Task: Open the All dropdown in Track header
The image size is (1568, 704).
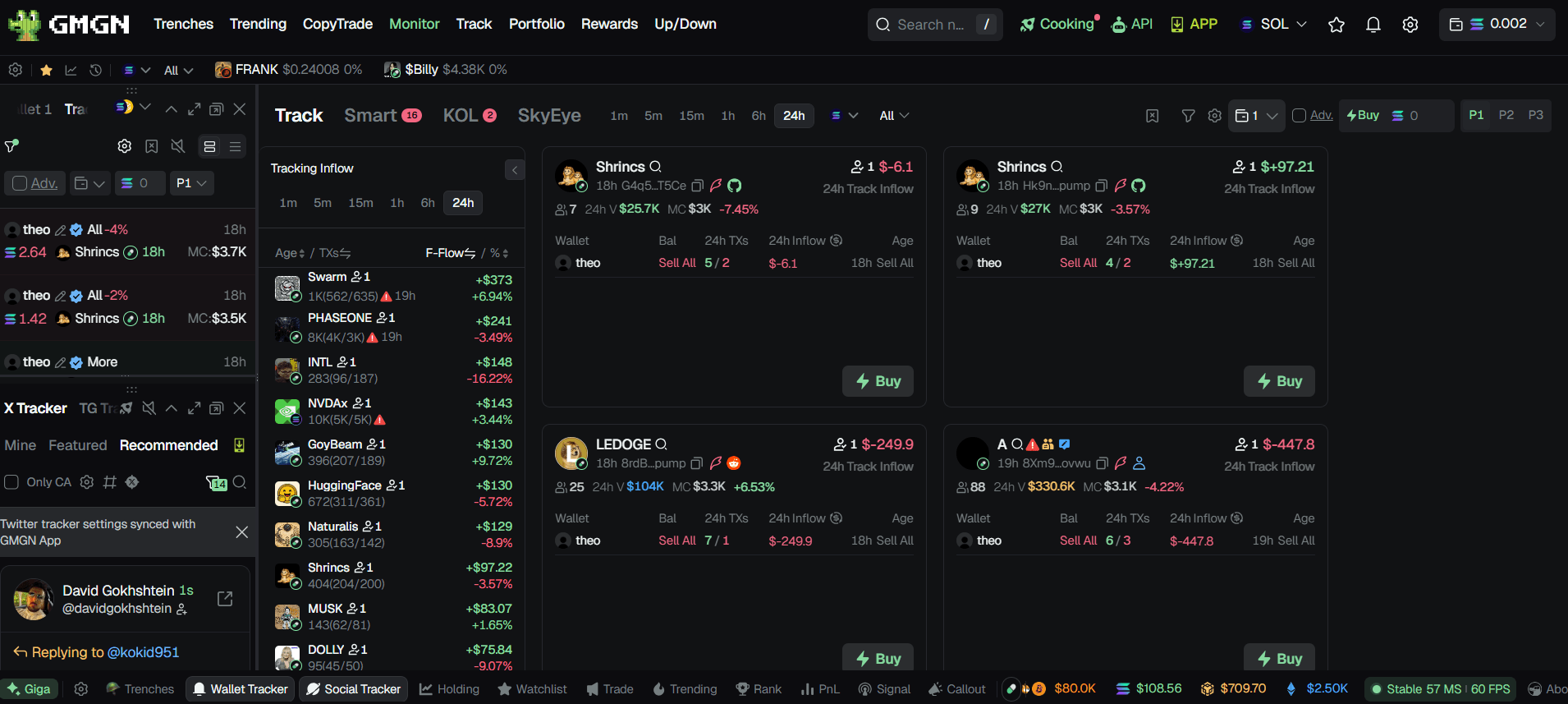Action: click(895, 116)
